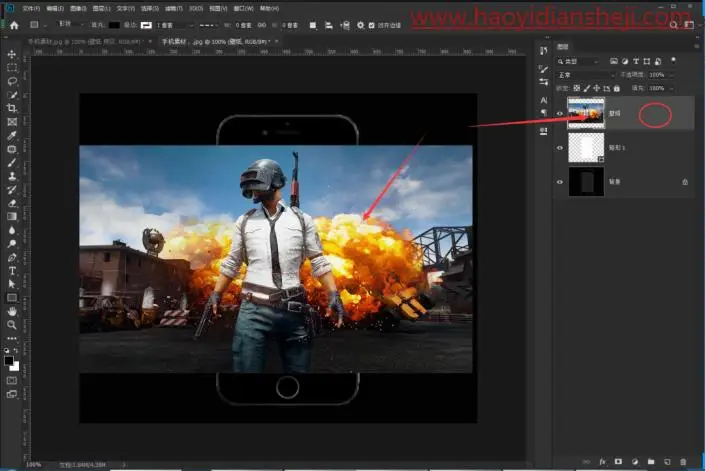
Task: Open the stroke line style dropdown
Action: pyautogui.click(x=208, y=25)
